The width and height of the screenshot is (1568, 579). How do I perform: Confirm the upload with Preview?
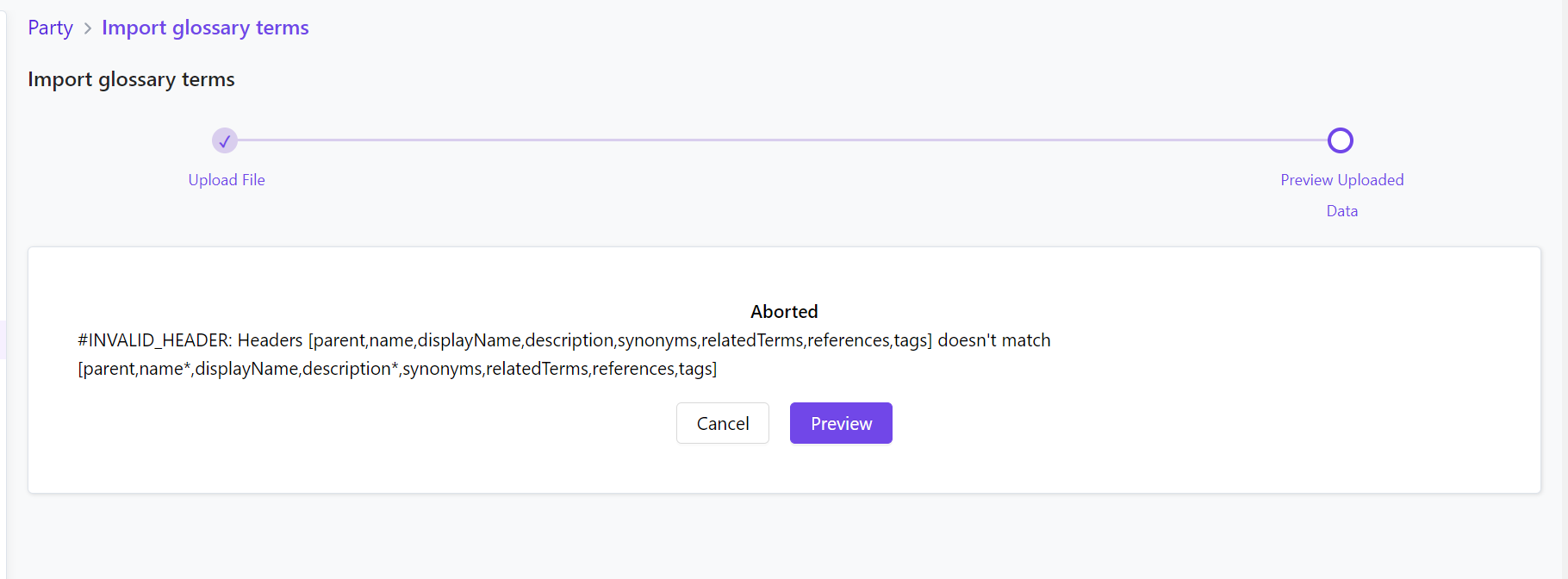[x=840, y=423]
